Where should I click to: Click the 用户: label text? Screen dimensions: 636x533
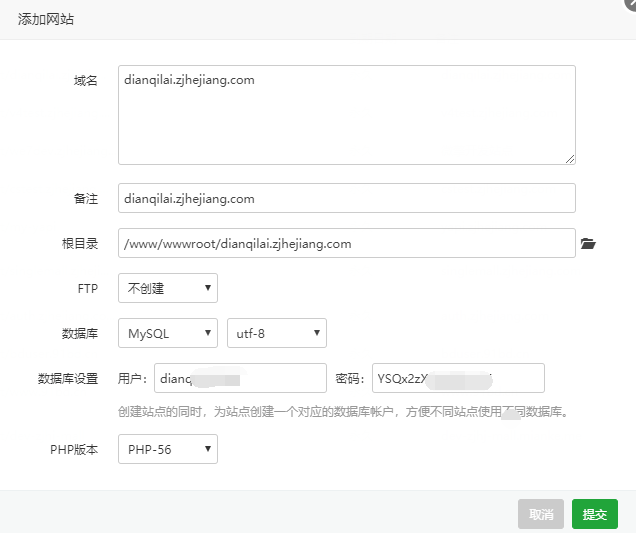[132, 378]
